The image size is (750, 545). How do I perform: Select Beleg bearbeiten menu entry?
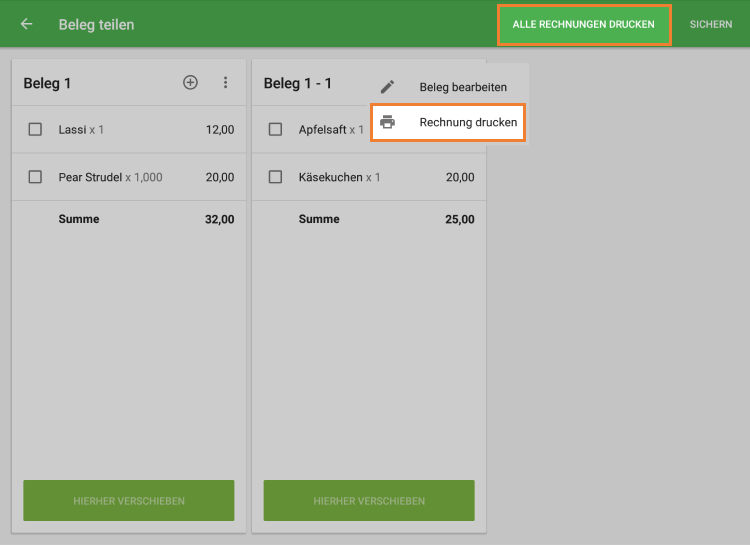[450, 87]
